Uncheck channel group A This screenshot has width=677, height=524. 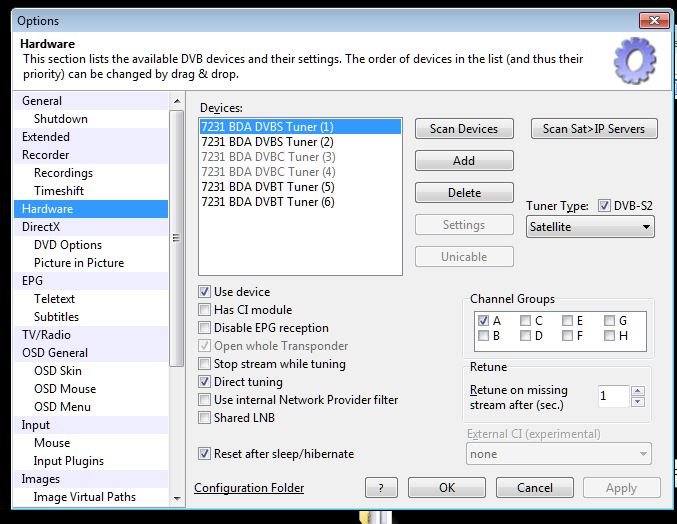point(484,321)
